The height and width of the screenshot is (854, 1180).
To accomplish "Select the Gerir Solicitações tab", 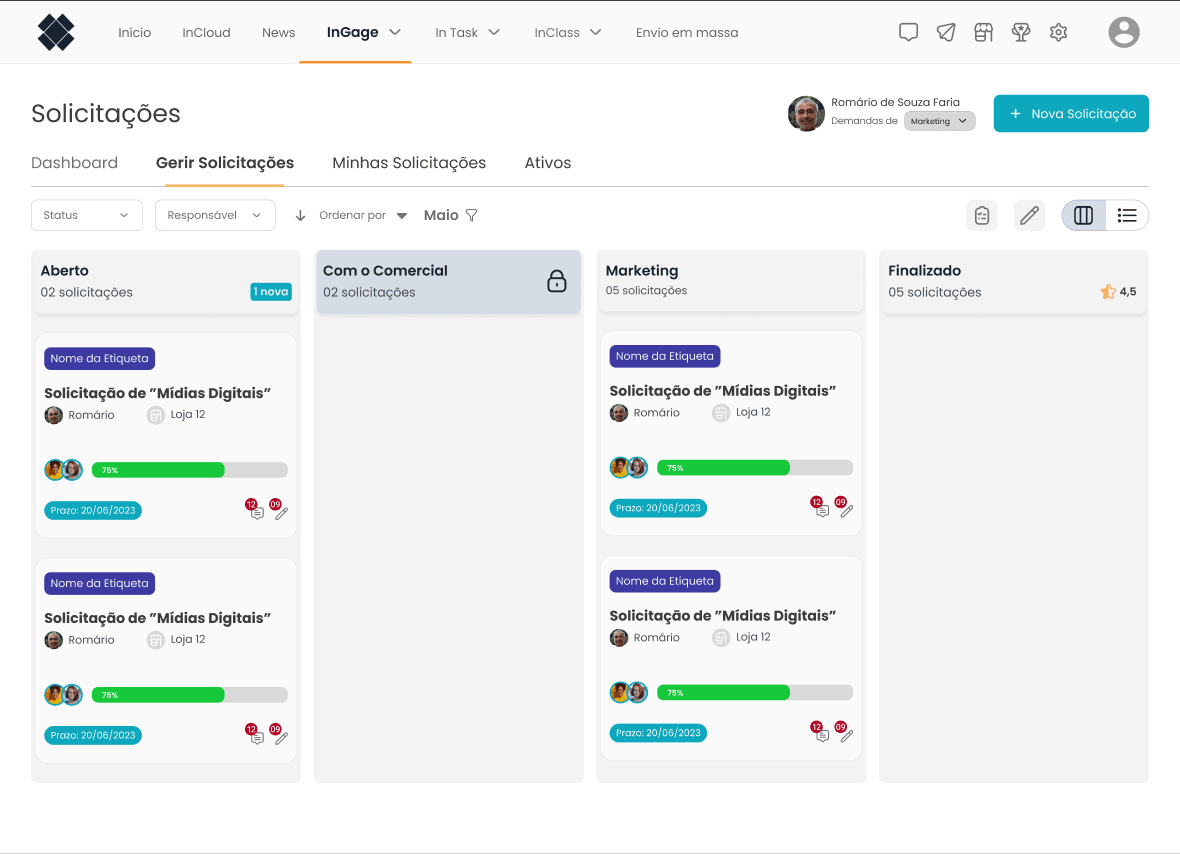I will coord(225,163).
